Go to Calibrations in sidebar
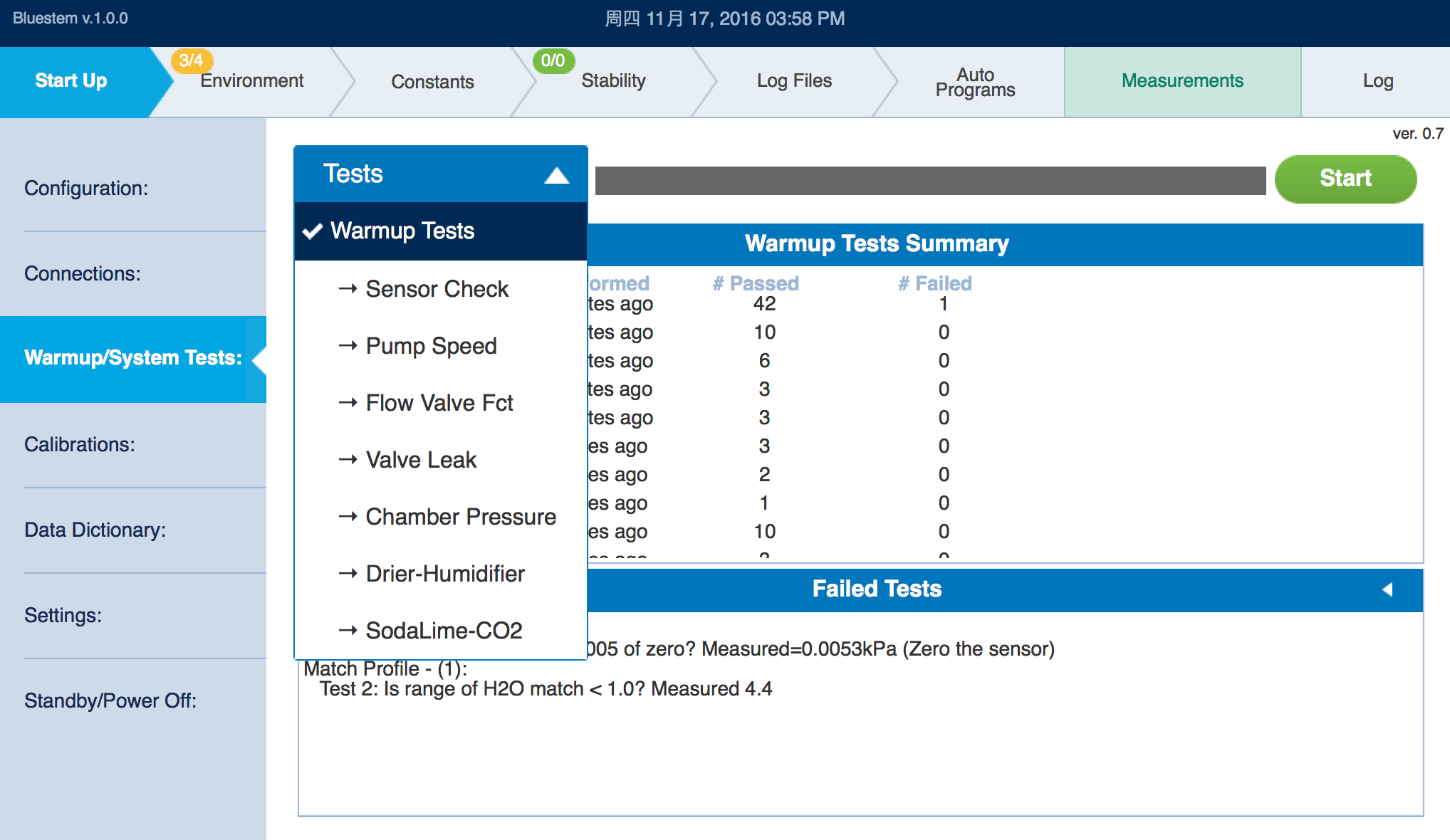The height and width of the screenshot is (840, 1450). click(80, 444)
